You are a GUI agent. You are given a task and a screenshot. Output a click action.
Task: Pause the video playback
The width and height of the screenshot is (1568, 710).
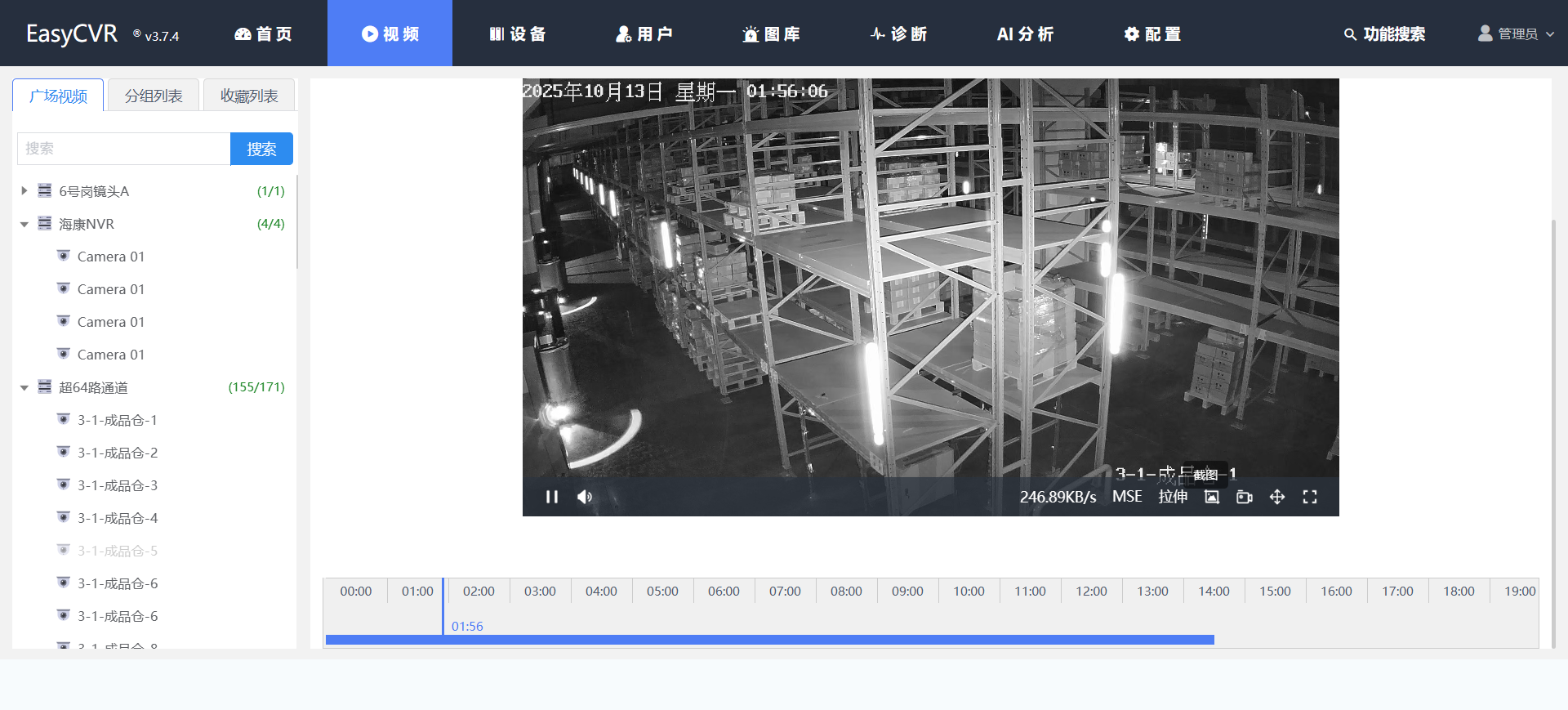click(x=552, y=497)
